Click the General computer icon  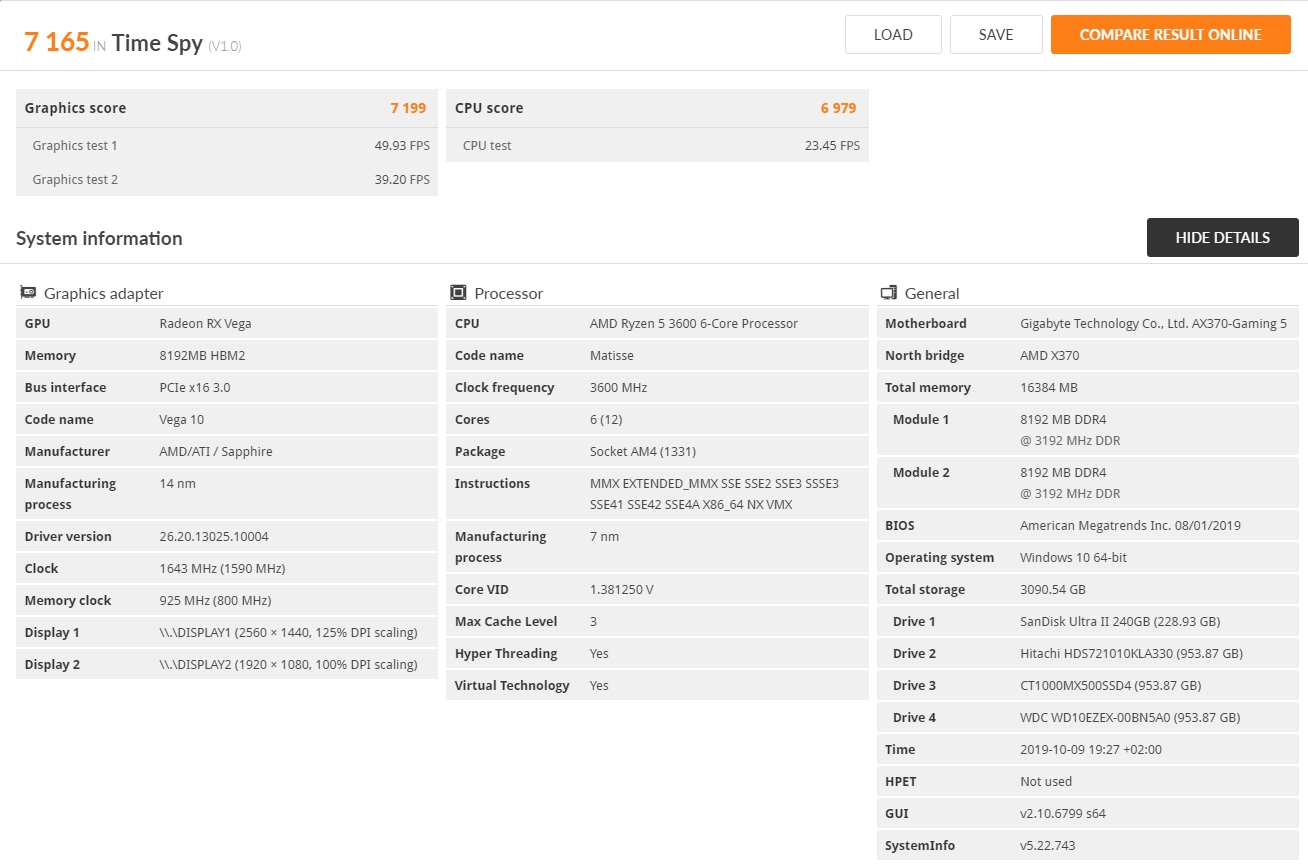point(888,293)
